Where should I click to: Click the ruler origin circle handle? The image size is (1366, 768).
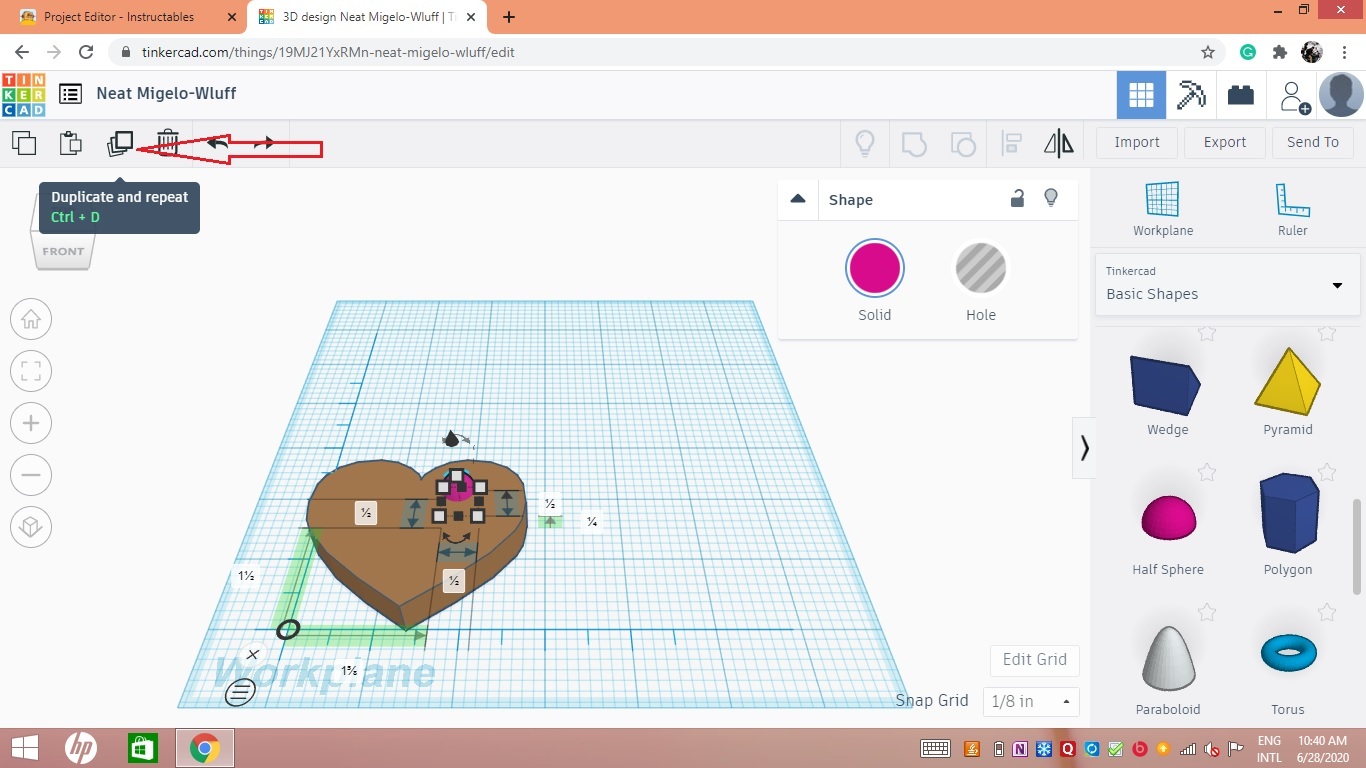click(288, 629)
